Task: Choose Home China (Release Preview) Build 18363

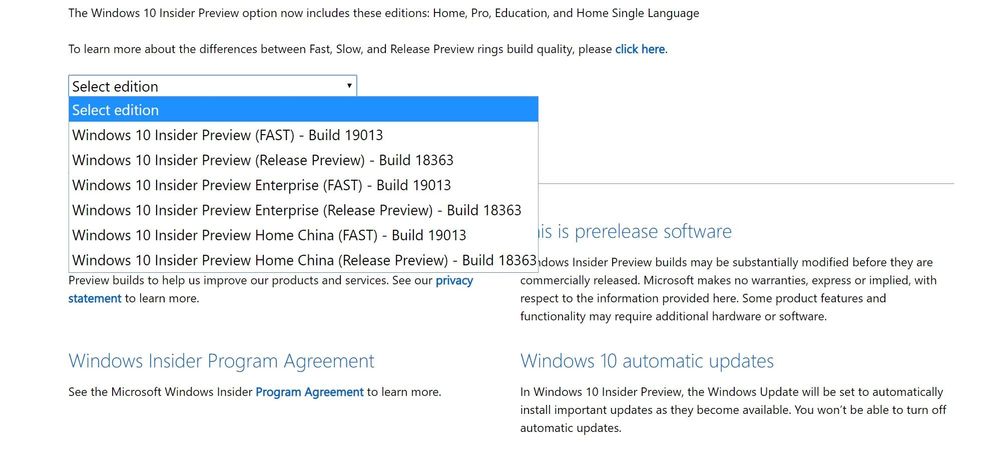Action: pyautogui.click(x=303, y=259)
